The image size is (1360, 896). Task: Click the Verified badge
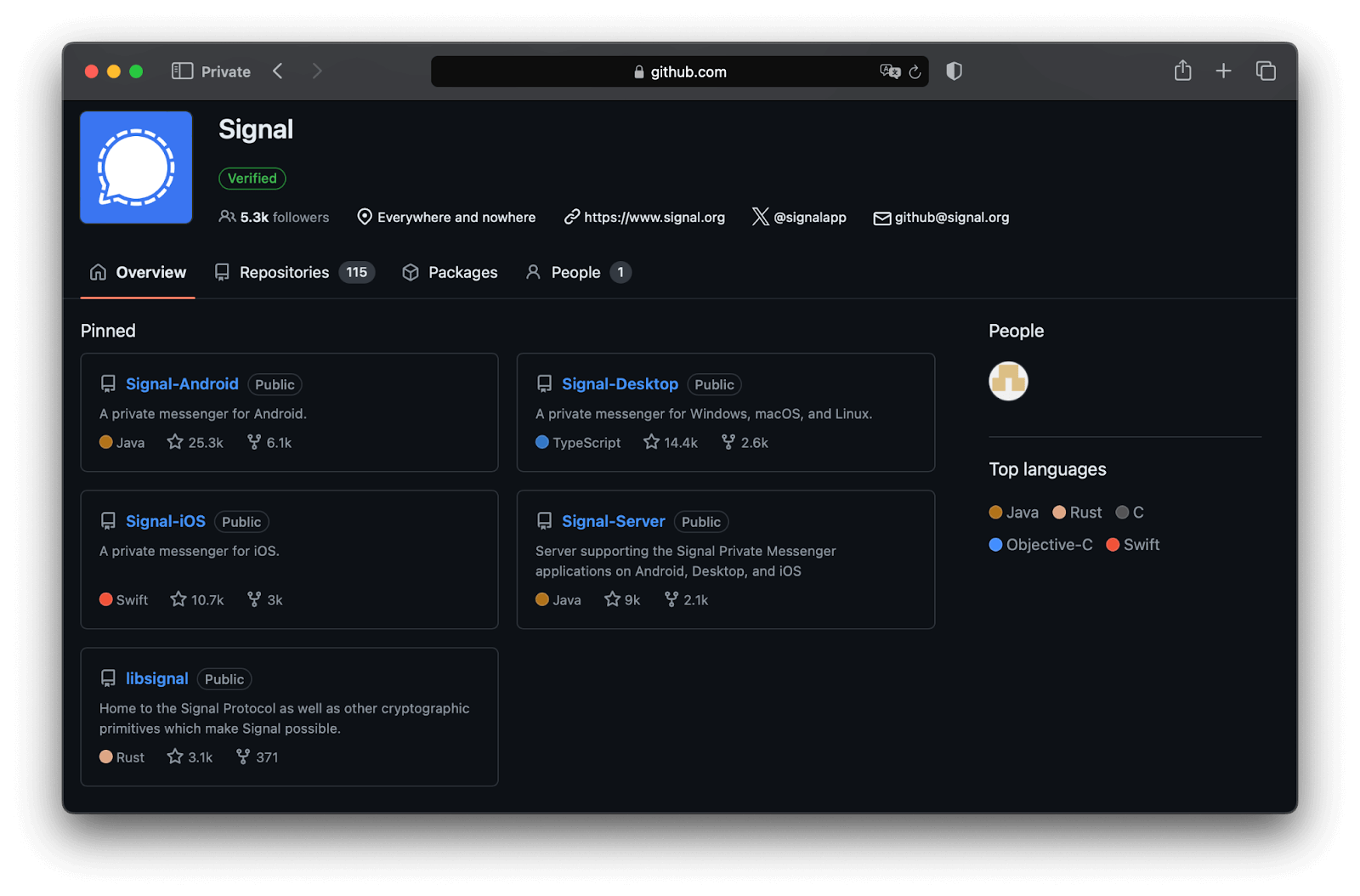tap(252, 179)
